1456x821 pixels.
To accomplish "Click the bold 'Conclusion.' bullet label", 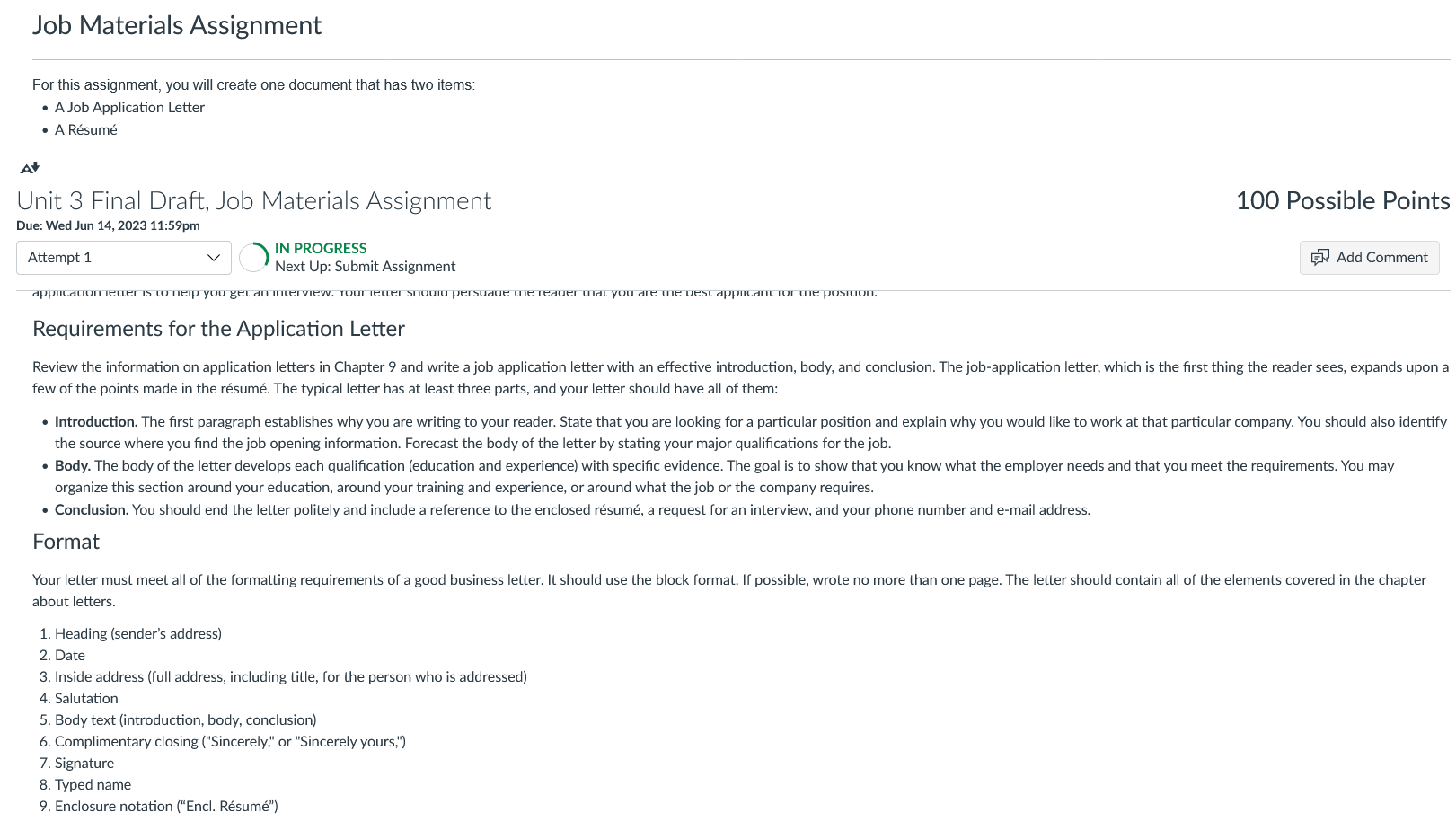I will click(92, 510).
